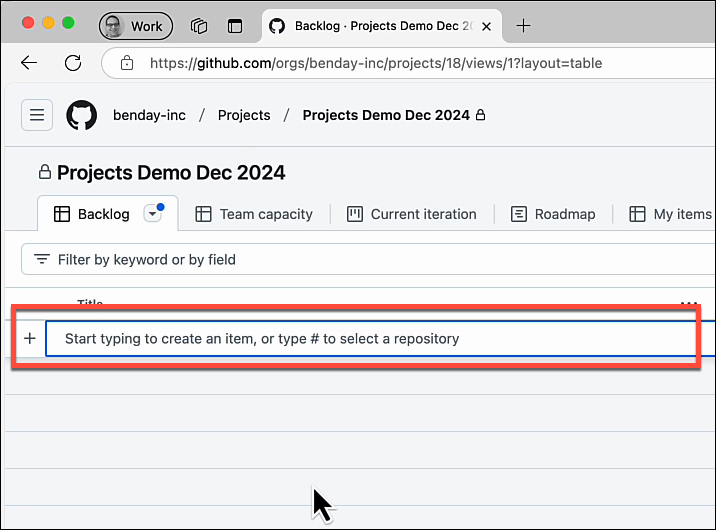Open the Work profile button
The height and width of the screenshot is (530, 716).
pyautogui.click(x=136, y=26)
